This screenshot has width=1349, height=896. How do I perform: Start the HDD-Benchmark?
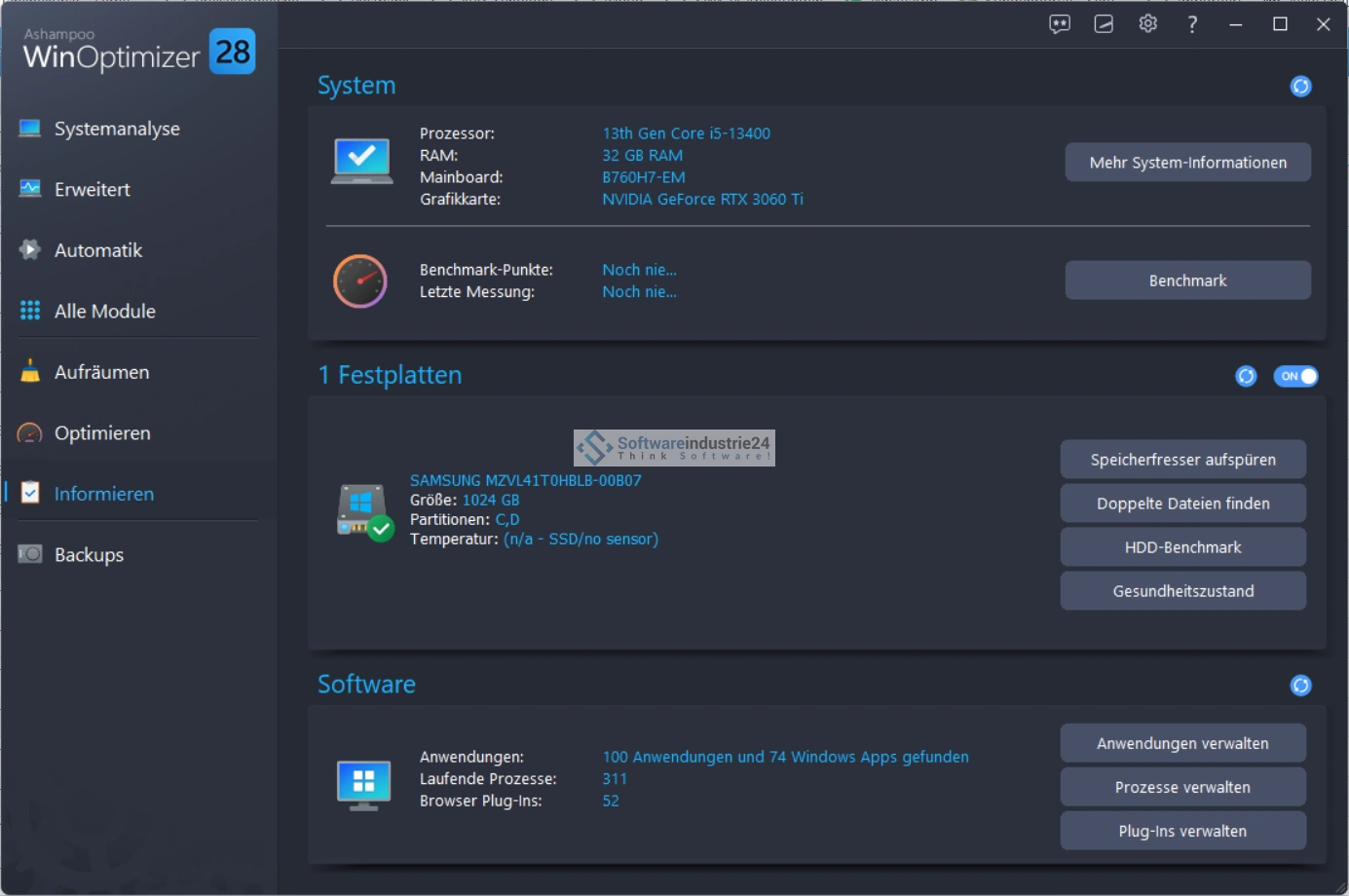pos(1182,547)
